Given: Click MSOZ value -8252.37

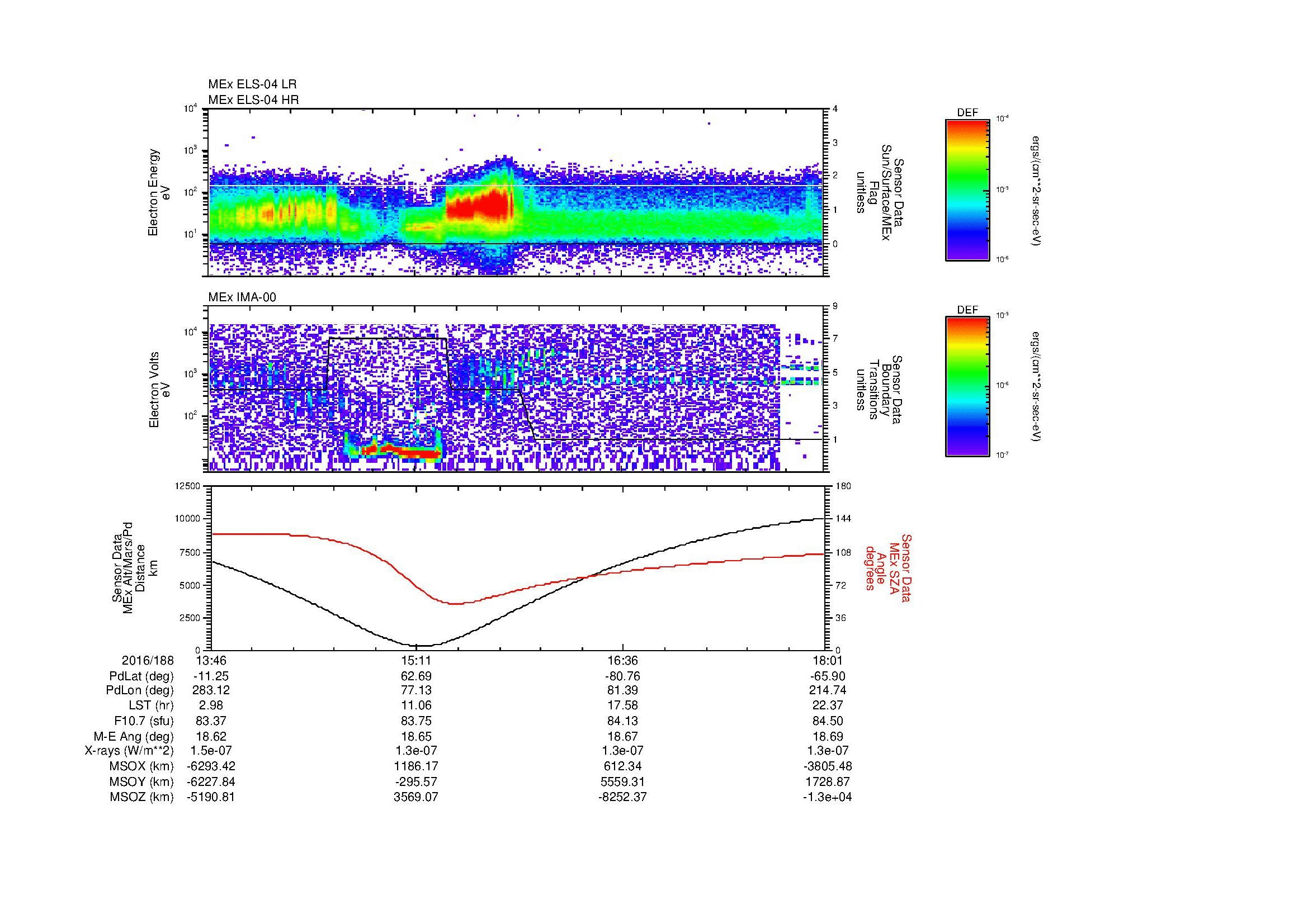Looking at the screenshot, I should pos(622,797).
